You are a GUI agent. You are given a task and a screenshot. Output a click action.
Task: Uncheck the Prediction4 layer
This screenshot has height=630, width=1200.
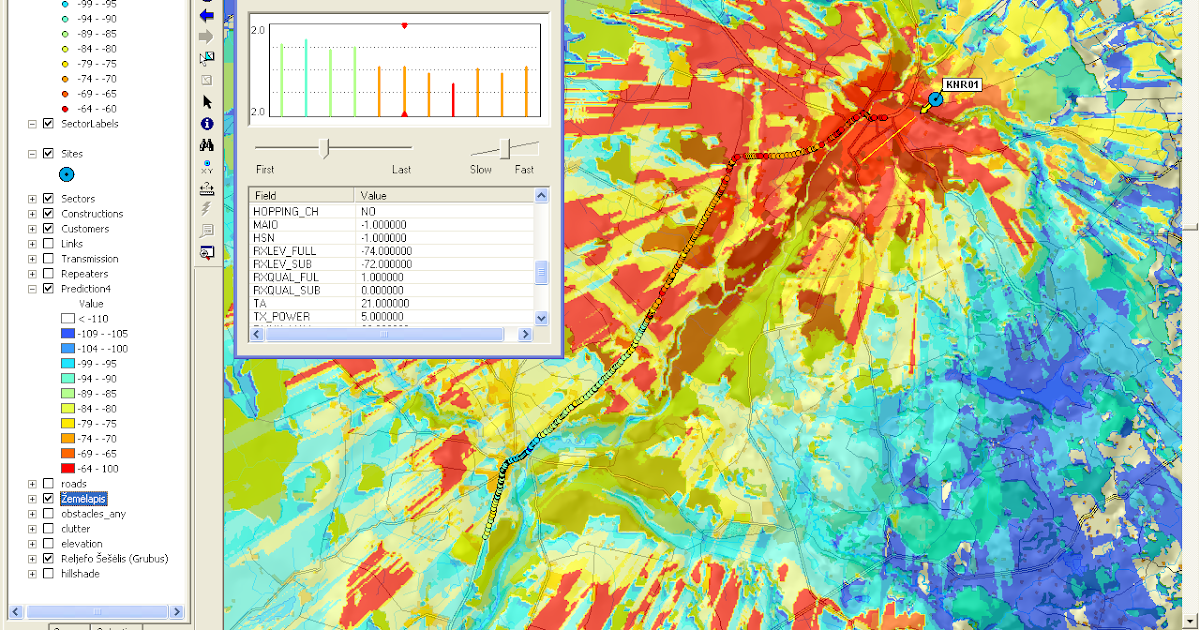coord(47,289)
